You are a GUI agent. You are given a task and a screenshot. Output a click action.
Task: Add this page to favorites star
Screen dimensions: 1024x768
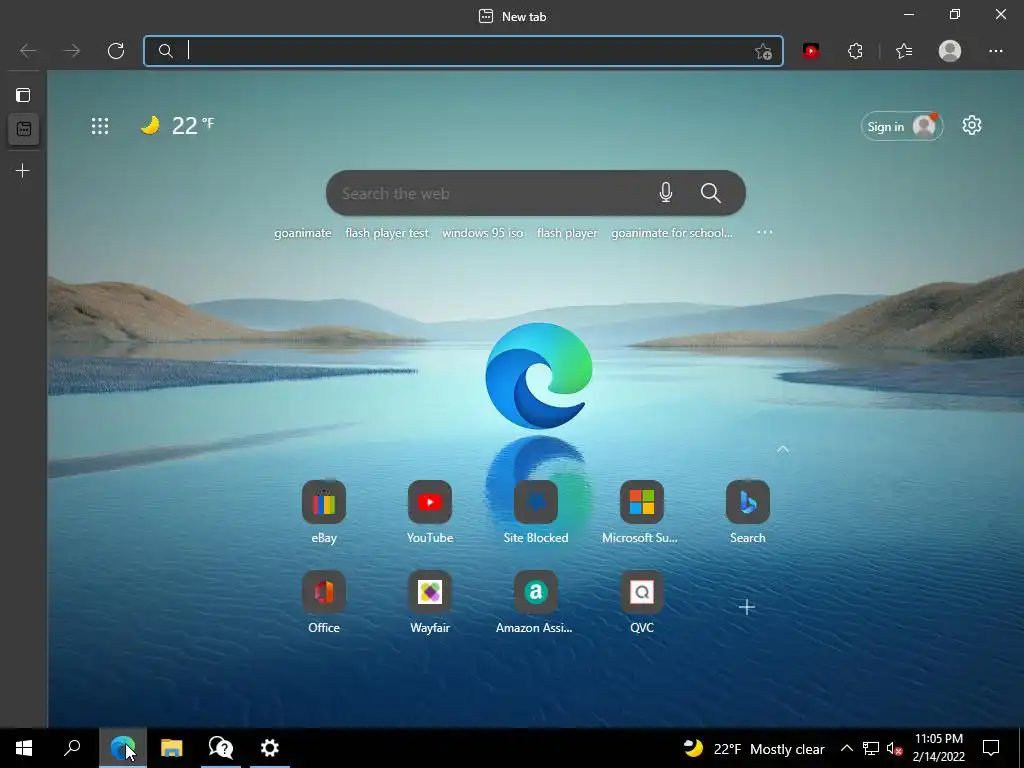click(763, 52)
